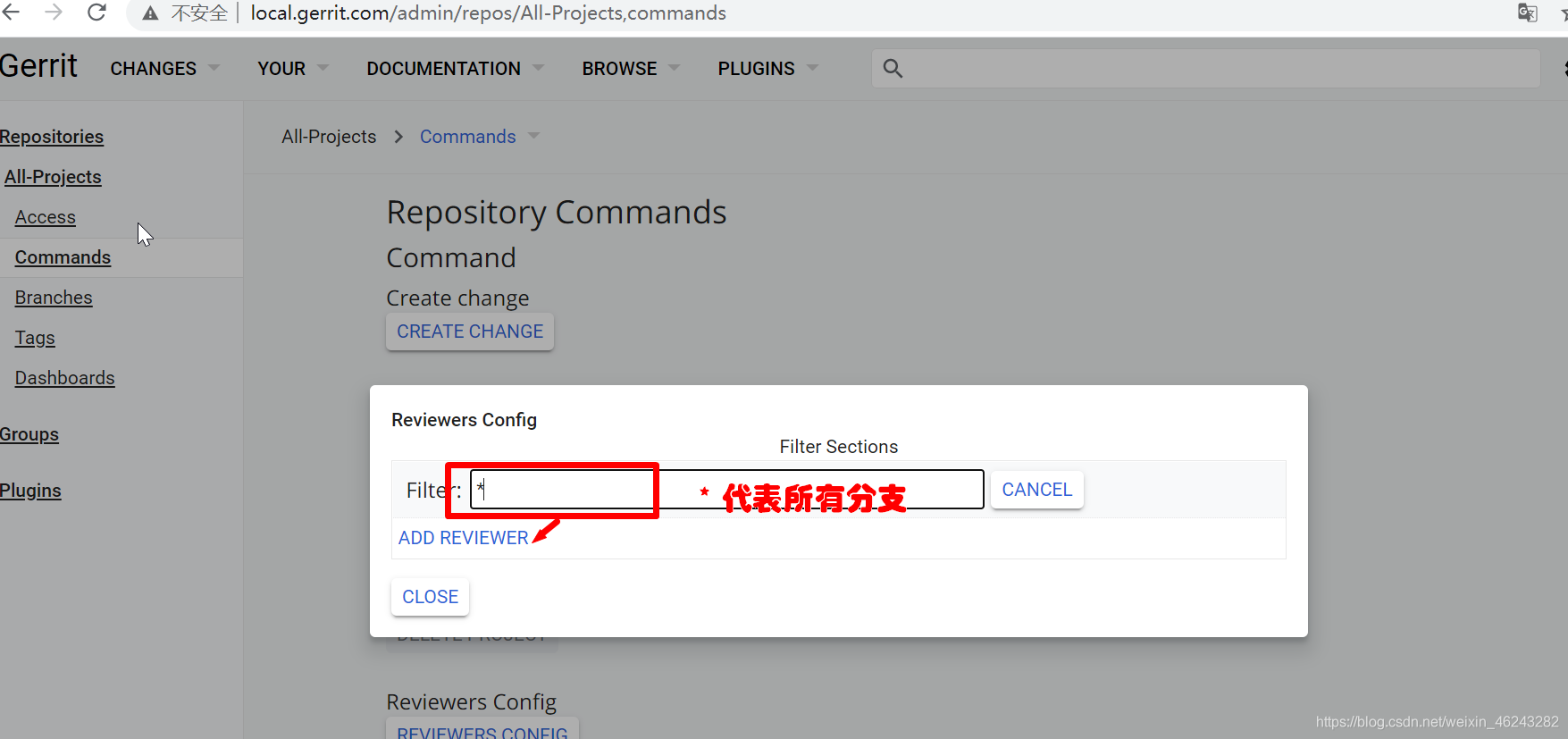Screen dimensions: 1568x739
Task: Close the Reviewers Config dialog
Action: pyautogui.click(x=430, y=597)
